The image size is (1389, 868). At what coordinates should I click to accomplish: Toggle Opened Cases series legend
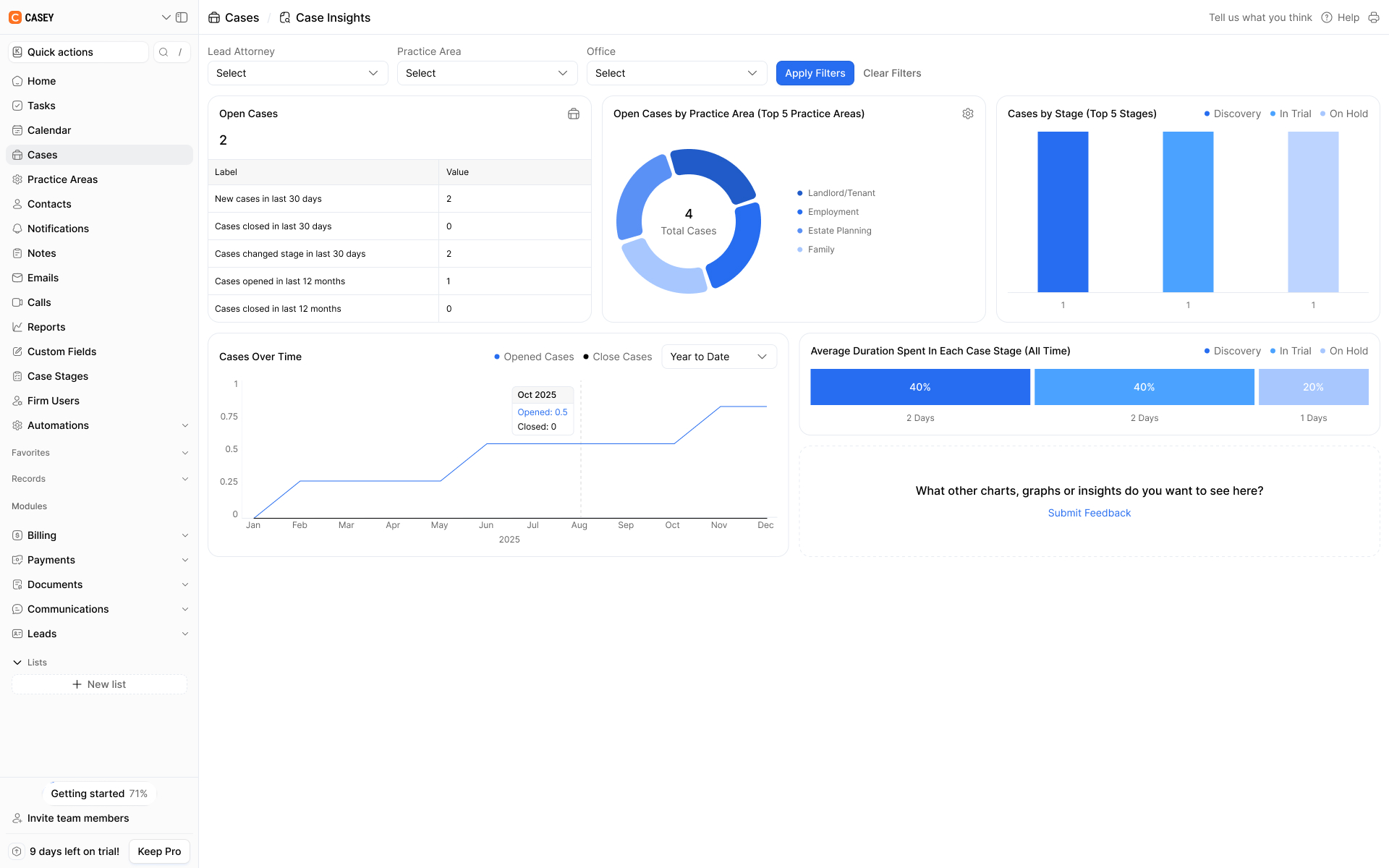coord(534,357)
